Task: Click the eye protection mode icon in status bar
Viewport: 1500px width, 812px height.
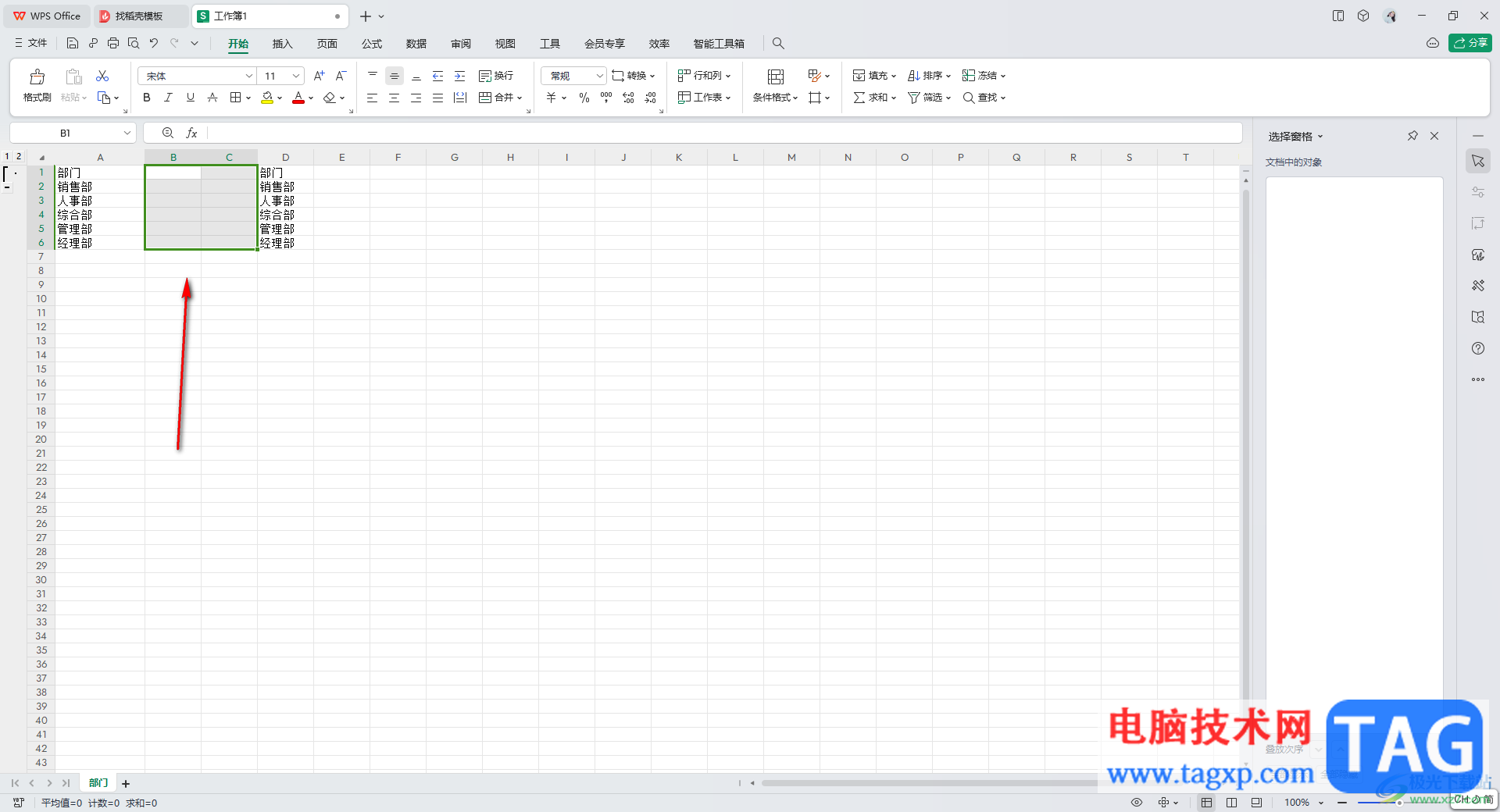Action: 1137,802
